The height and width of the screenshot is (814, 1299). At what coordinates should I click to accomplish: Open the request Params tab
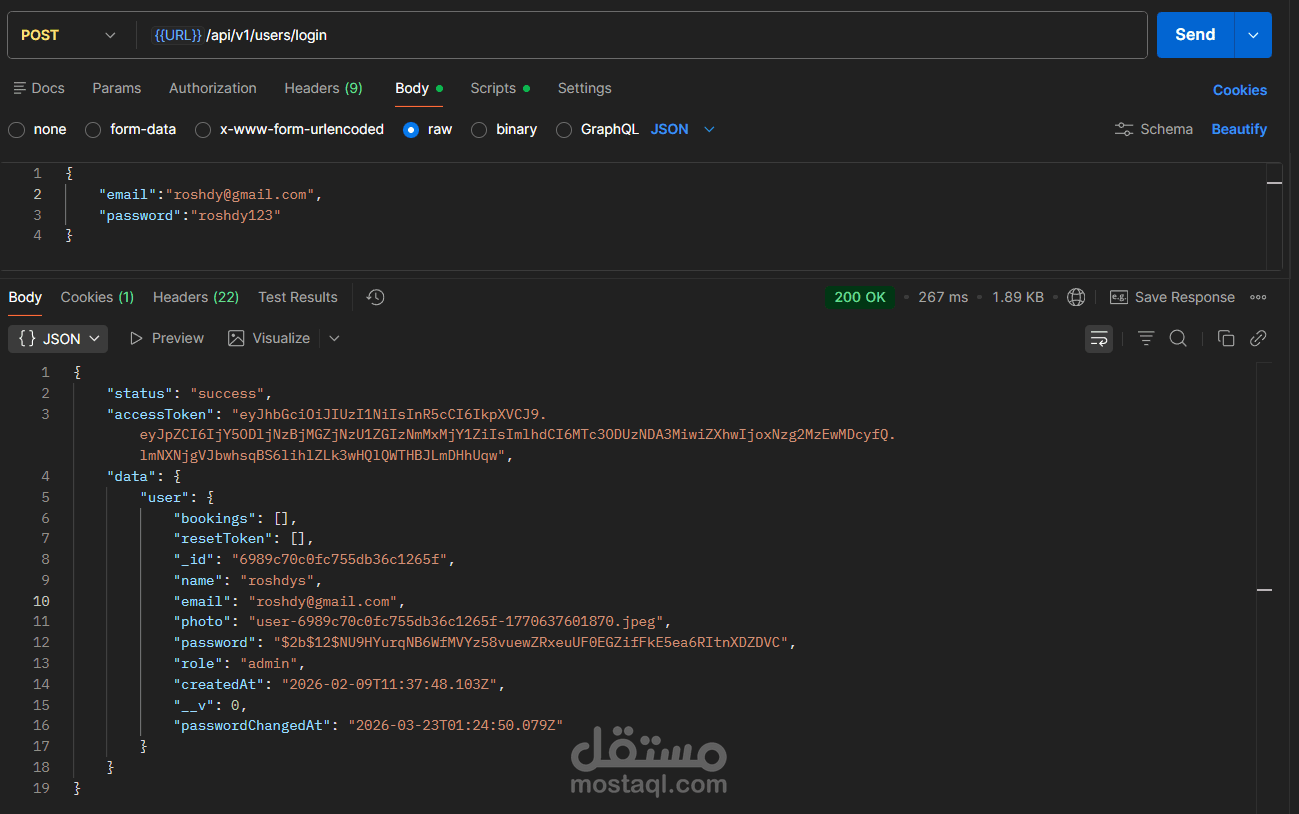point(117,88)
